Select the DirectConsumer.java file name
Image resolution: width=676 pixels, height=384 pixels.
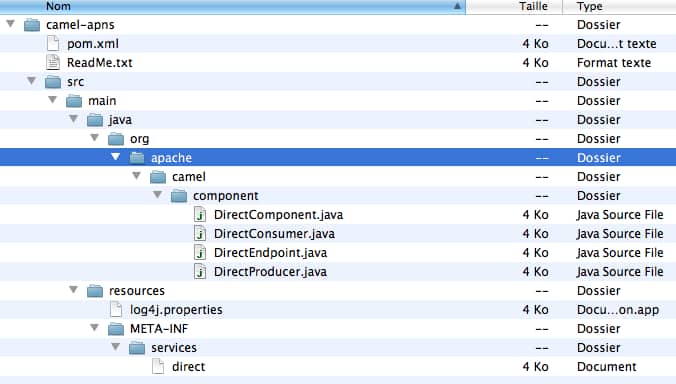click(274, 234)
